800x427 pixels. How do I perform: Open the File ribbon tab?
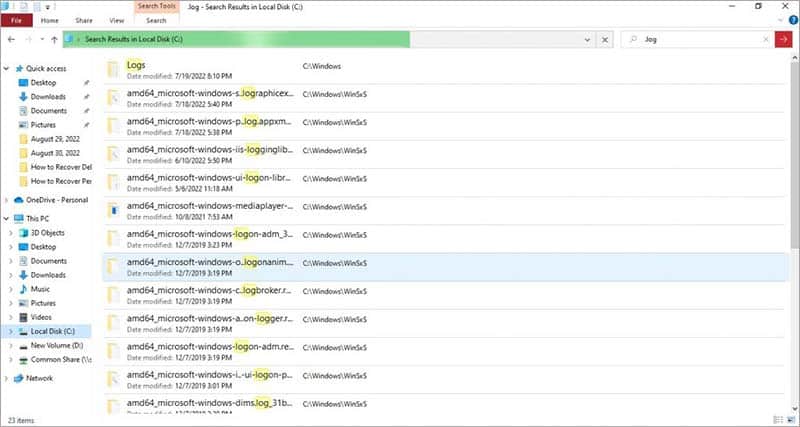tap(16, 20)
